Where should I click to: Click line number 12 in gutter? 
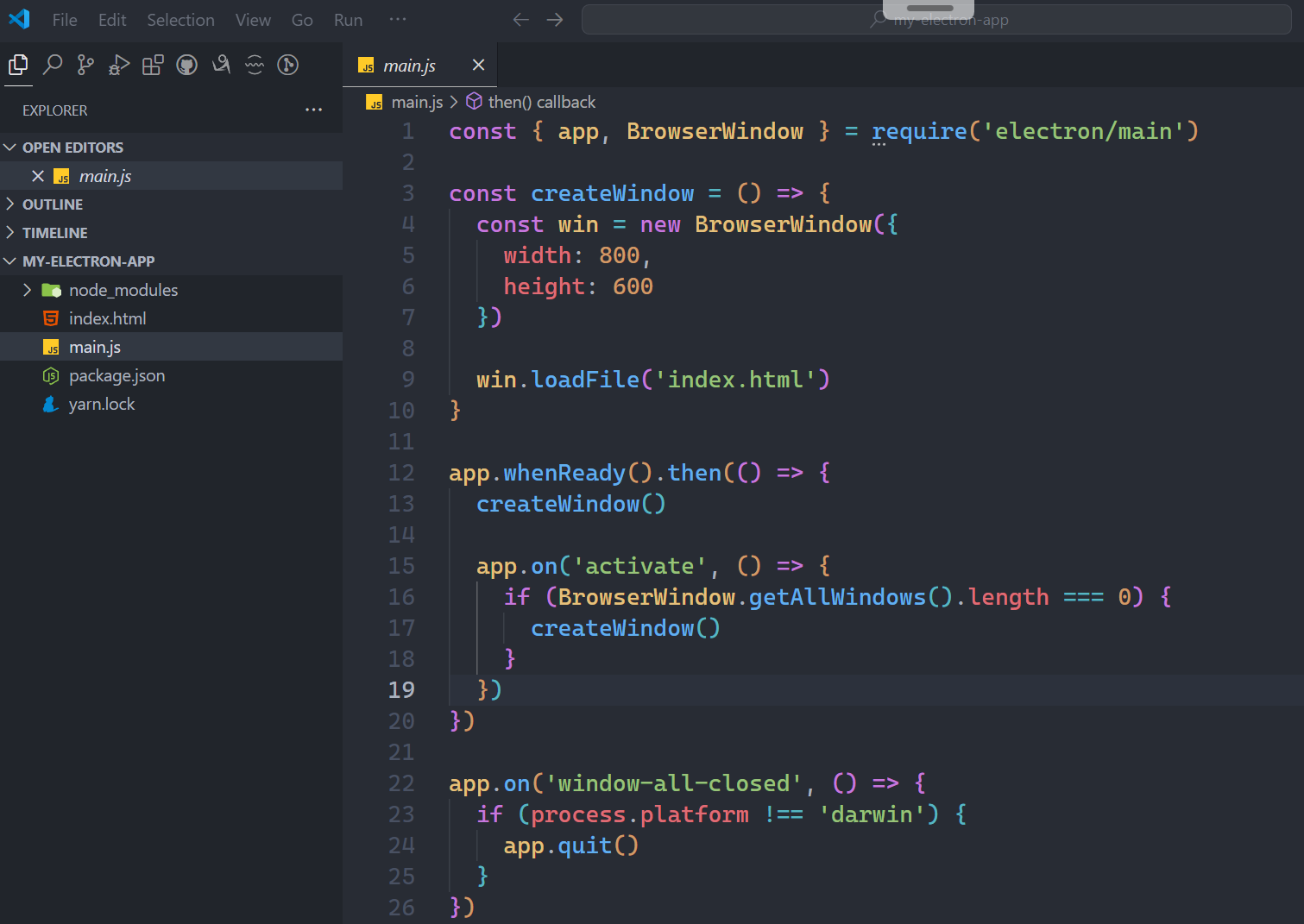point(401,473)
